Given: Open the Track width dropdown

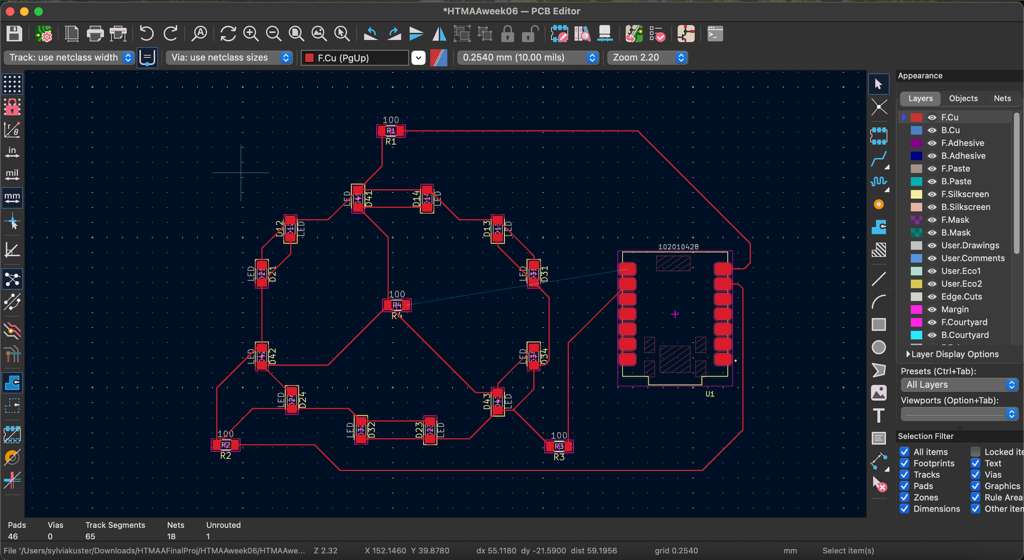Looking at the screenshot, I should click(70, 58).
